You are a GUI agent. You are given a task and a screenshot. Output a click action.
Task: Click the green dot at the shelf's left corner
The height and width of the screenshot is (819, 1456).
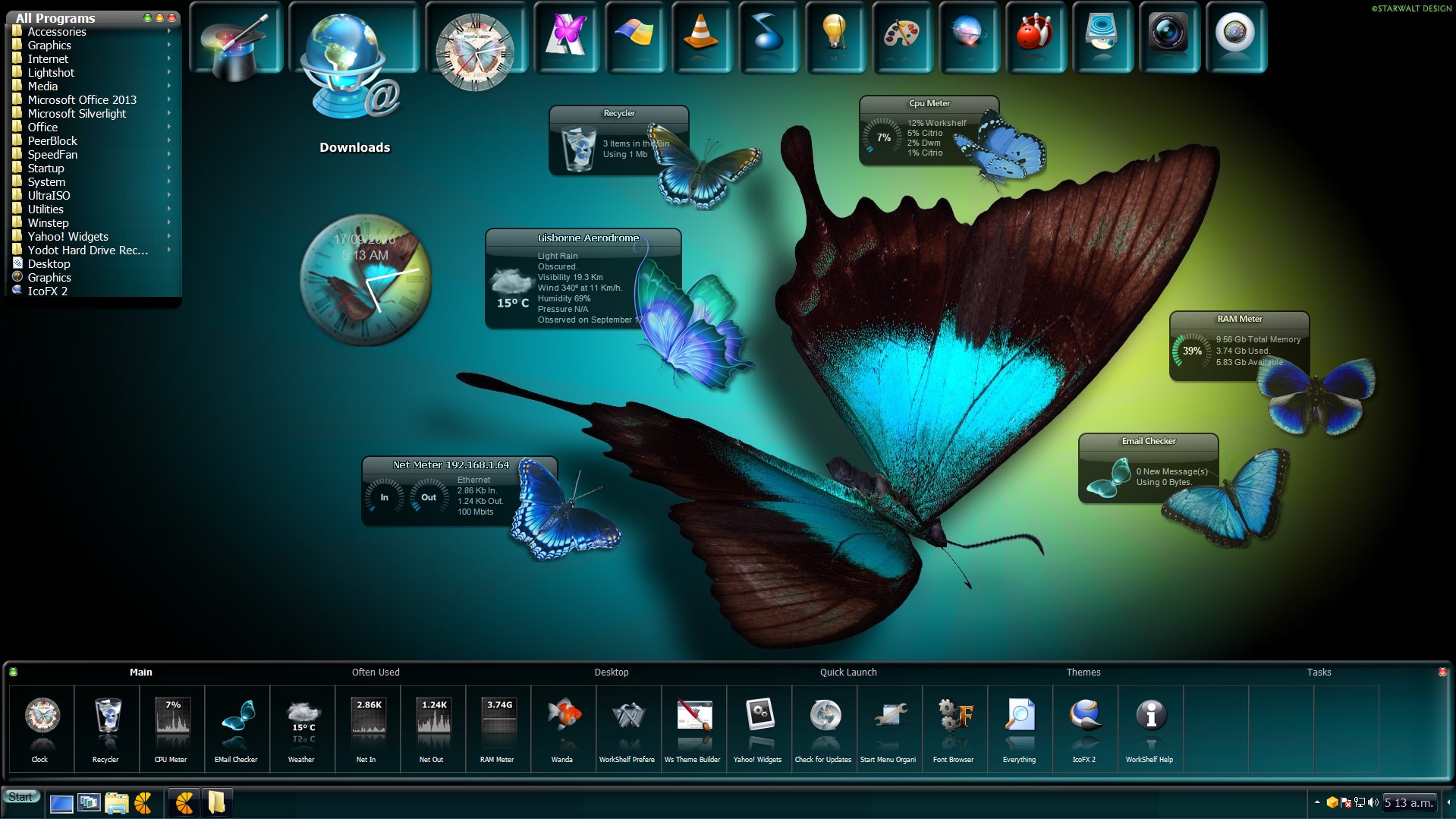pyautogui.click(x=13, y=672)
